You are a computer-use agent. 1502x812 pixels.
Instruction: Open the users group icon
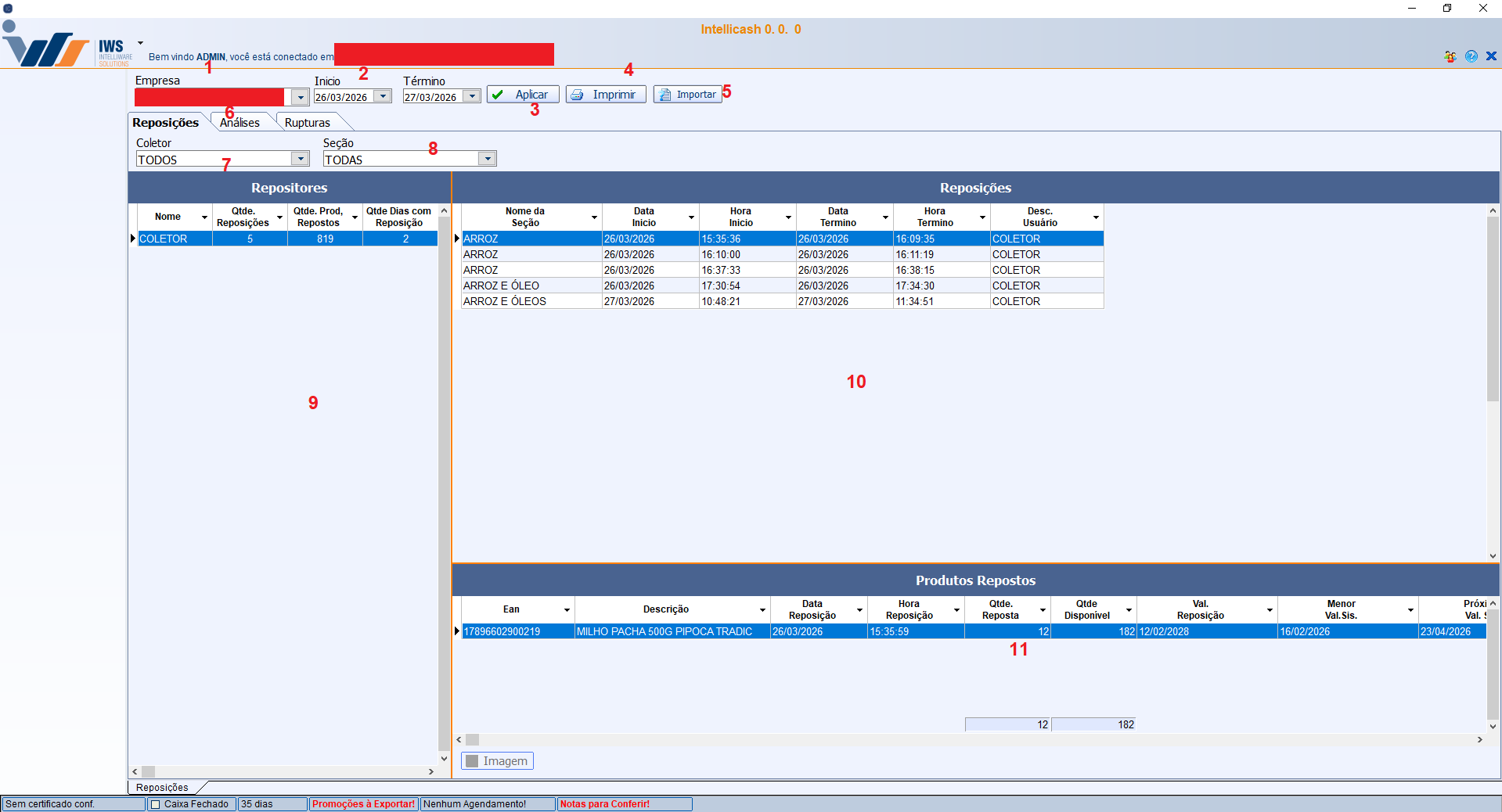tap(1450, 56)
